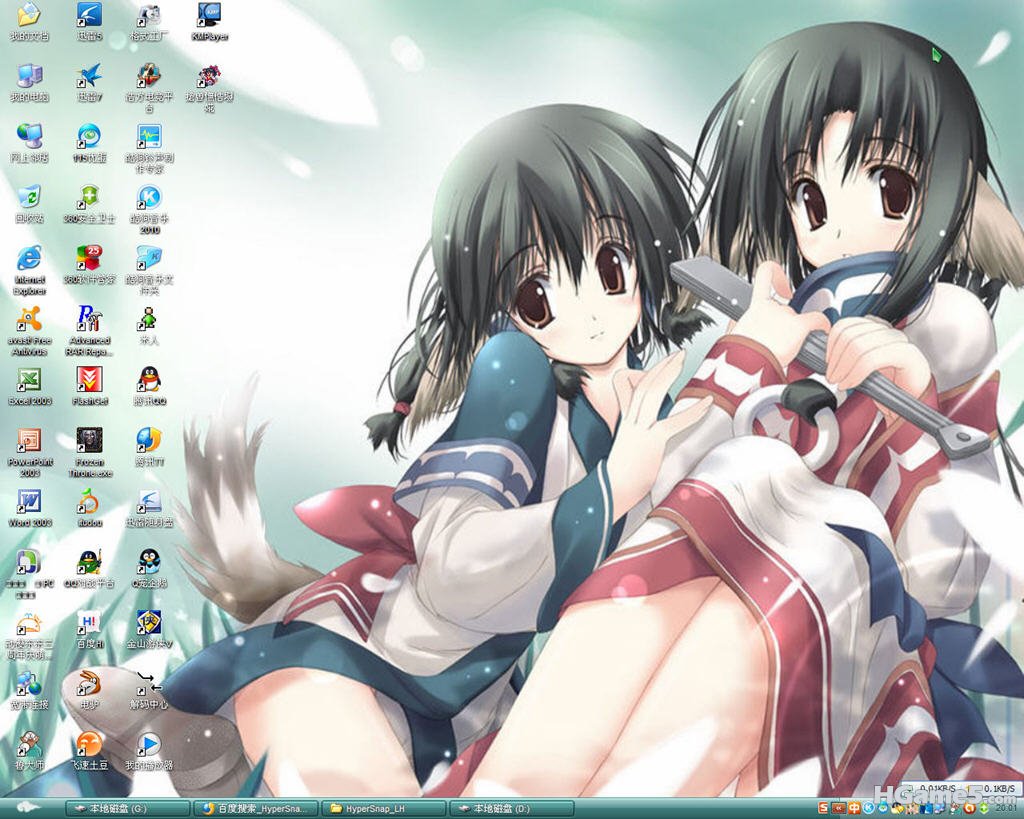This screenshot has height=819, width=1024.
Task: Click the 360安全卫士 desktop icon
Action: (89, 198)
